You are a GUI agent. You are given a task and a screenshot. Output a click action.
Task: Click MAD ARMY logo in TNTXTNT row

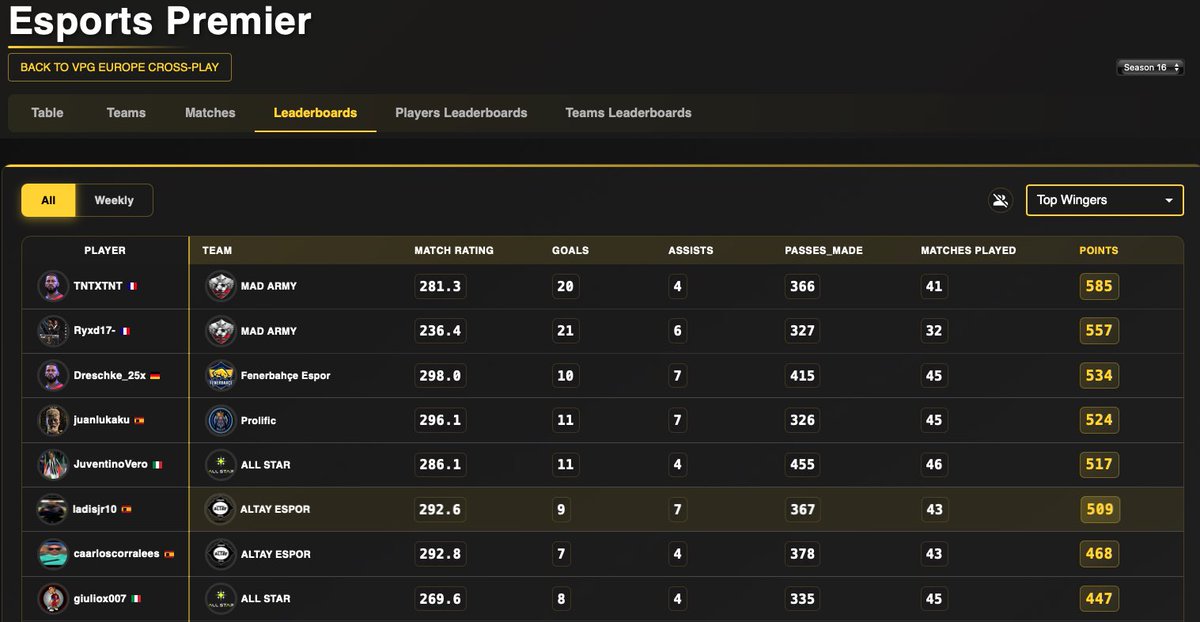(x=220, y=286)
